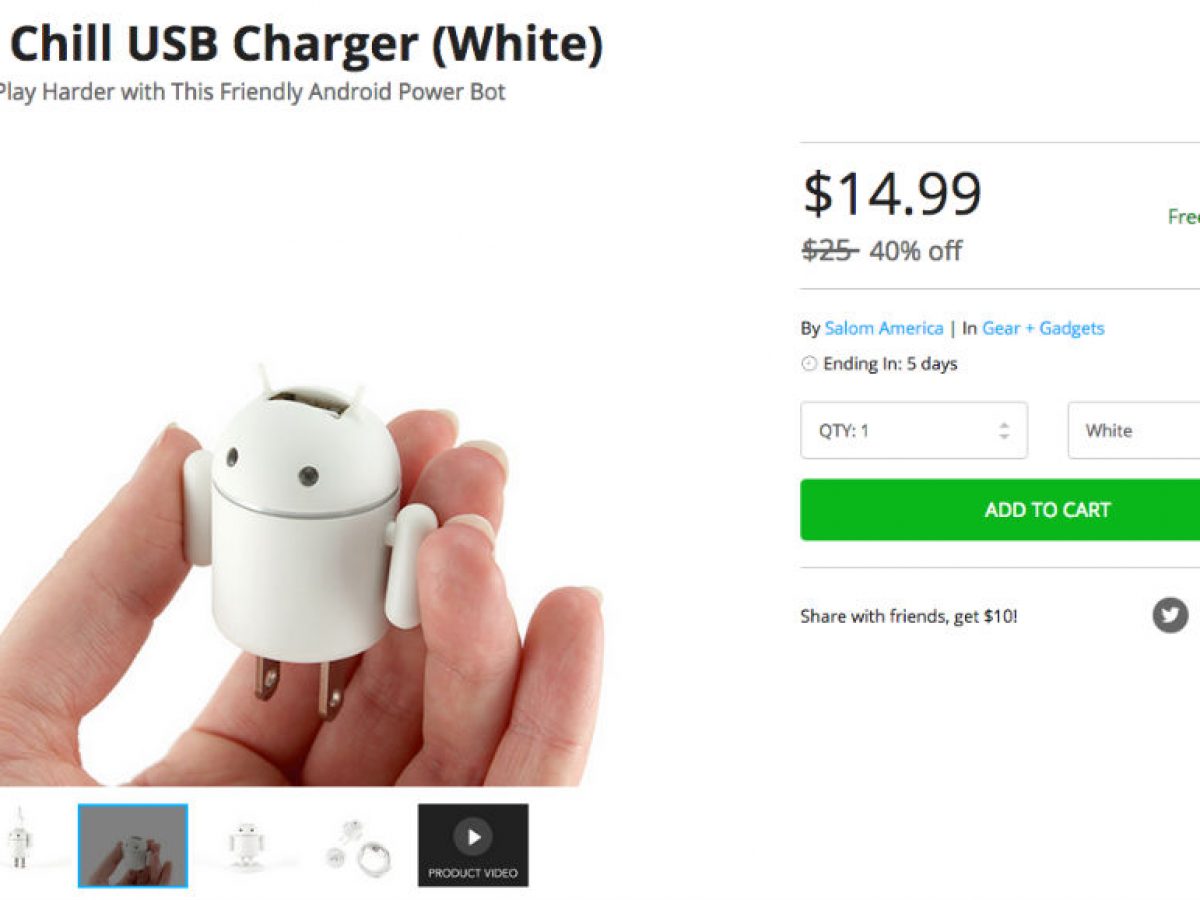Click the green ADD TO CART button

point(1000,510)
